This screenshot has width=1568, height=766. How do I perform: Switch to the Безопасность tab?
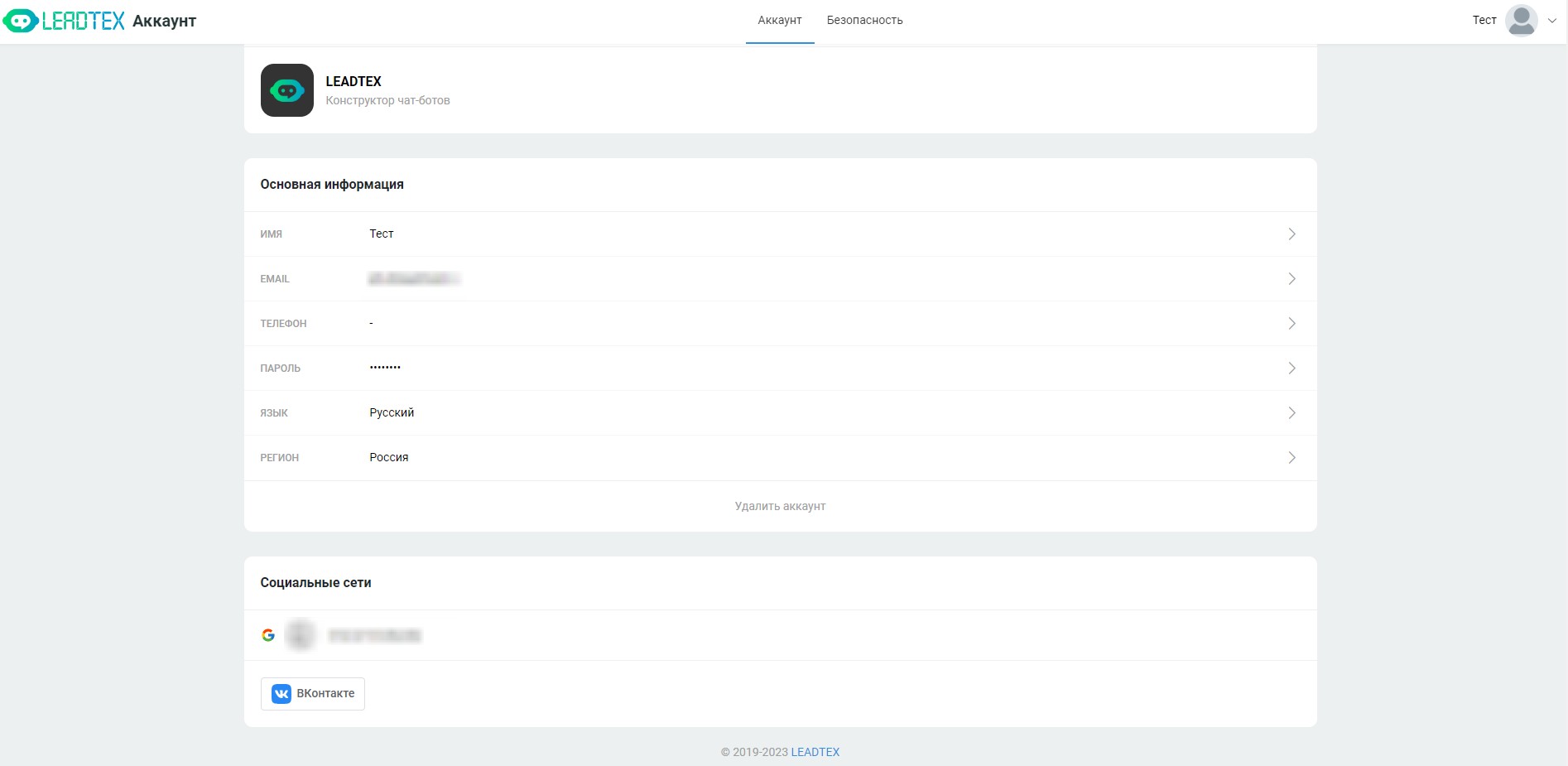864,21
